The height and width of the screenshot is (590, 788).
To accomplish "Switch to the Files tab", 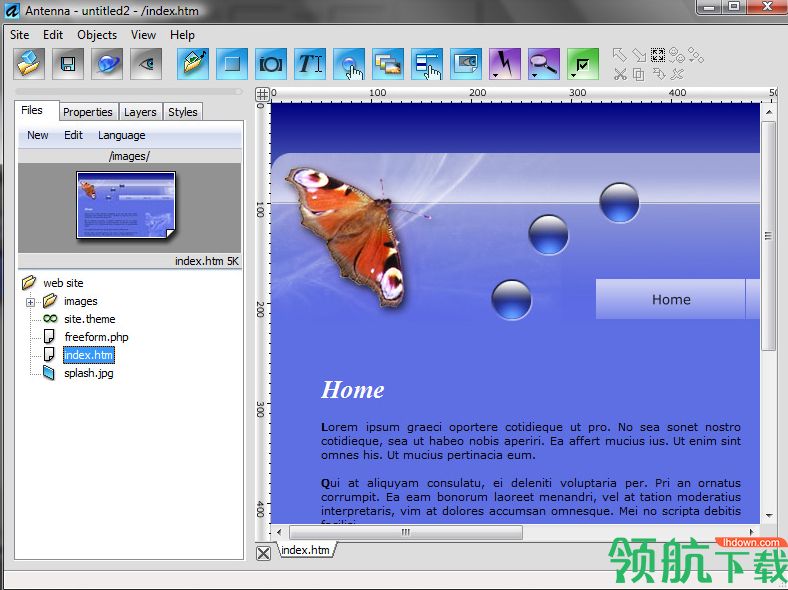I will pos(32,110).
